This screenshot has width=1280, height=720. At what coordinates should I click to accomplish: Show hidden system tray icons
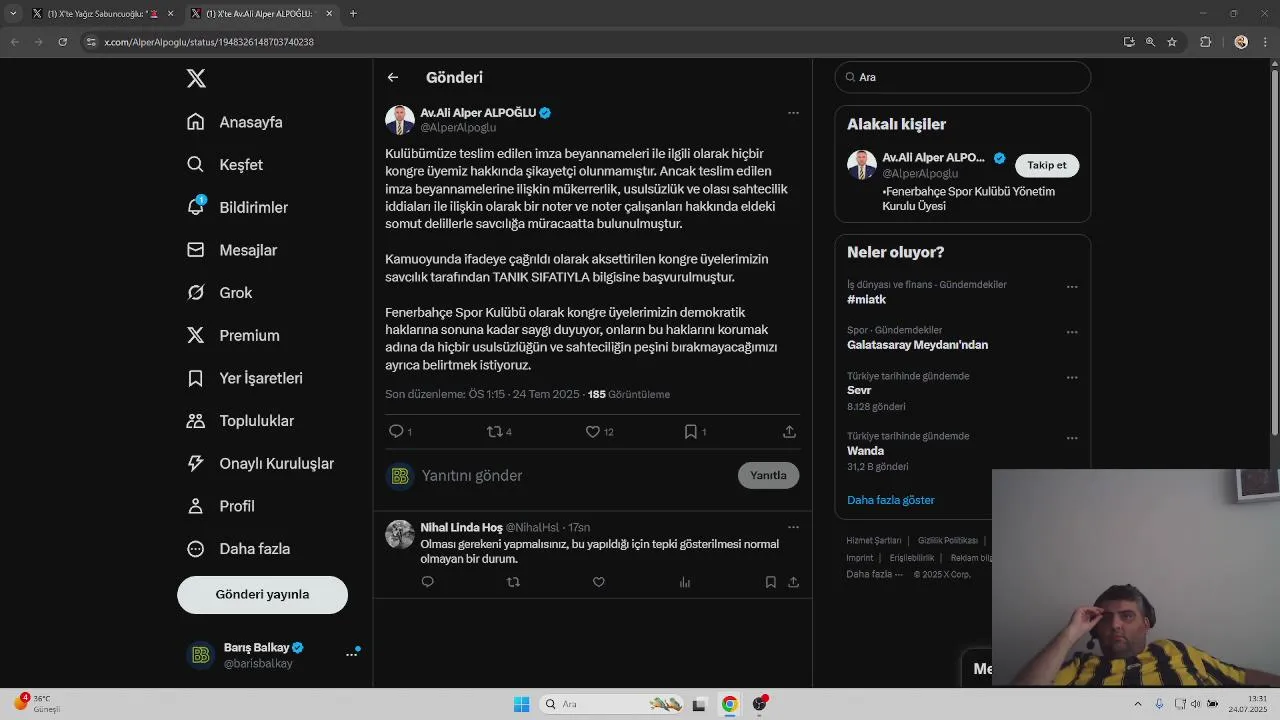[x=1137, y=704]
